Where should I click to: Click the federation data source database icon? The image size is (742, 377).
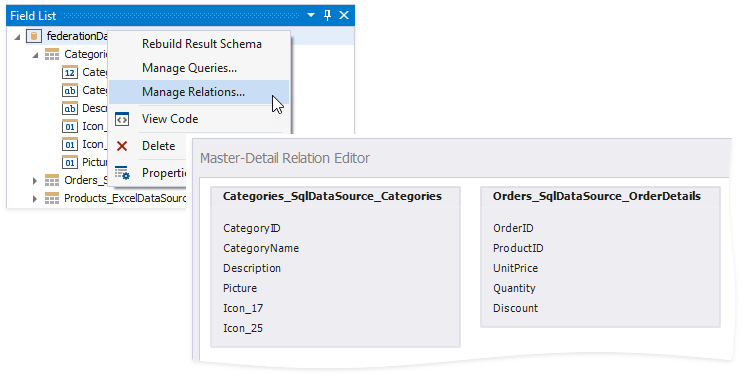tap(33, 36)
